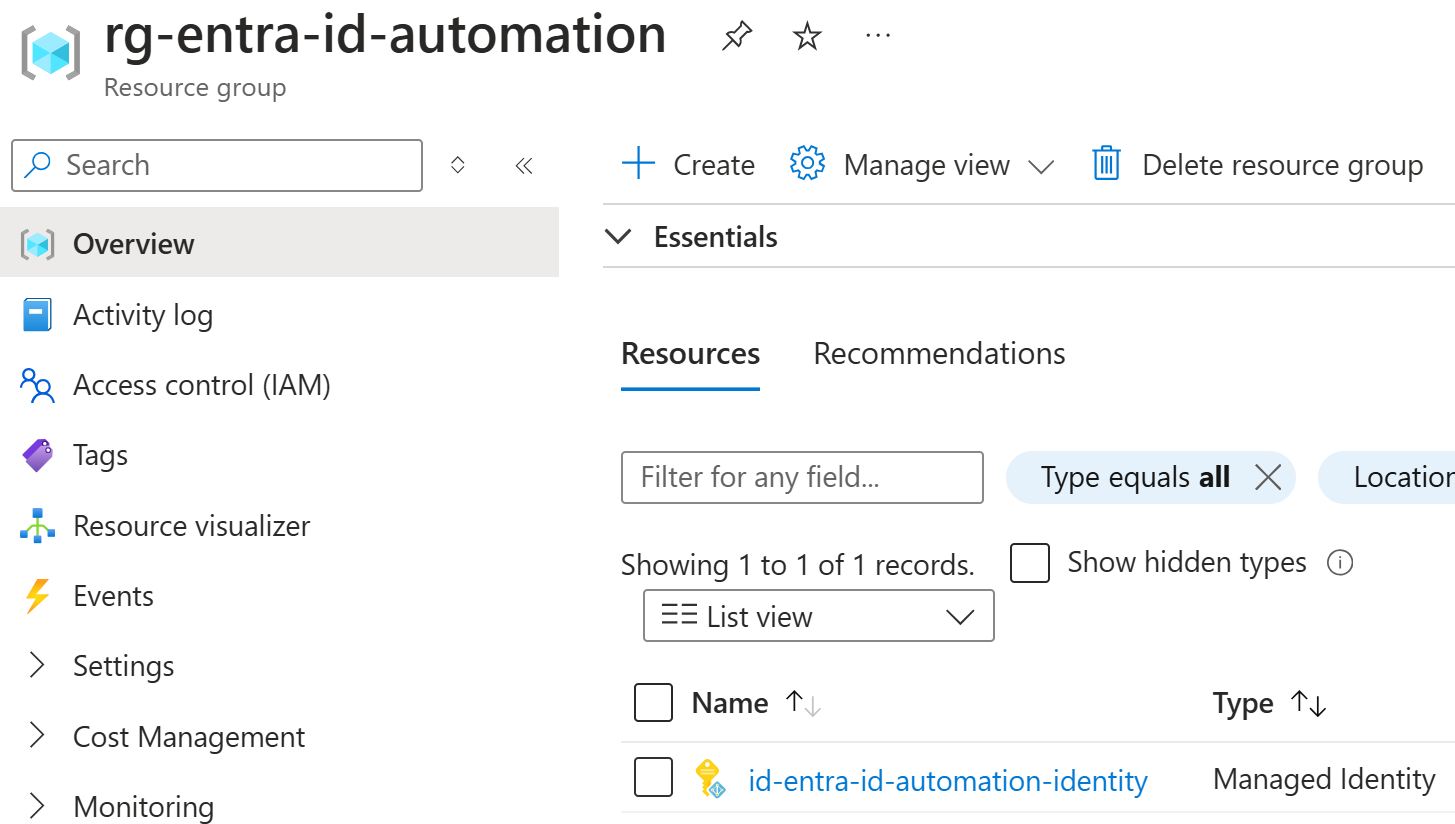Click the plus icon beside Create

click(x=638, y=164)
